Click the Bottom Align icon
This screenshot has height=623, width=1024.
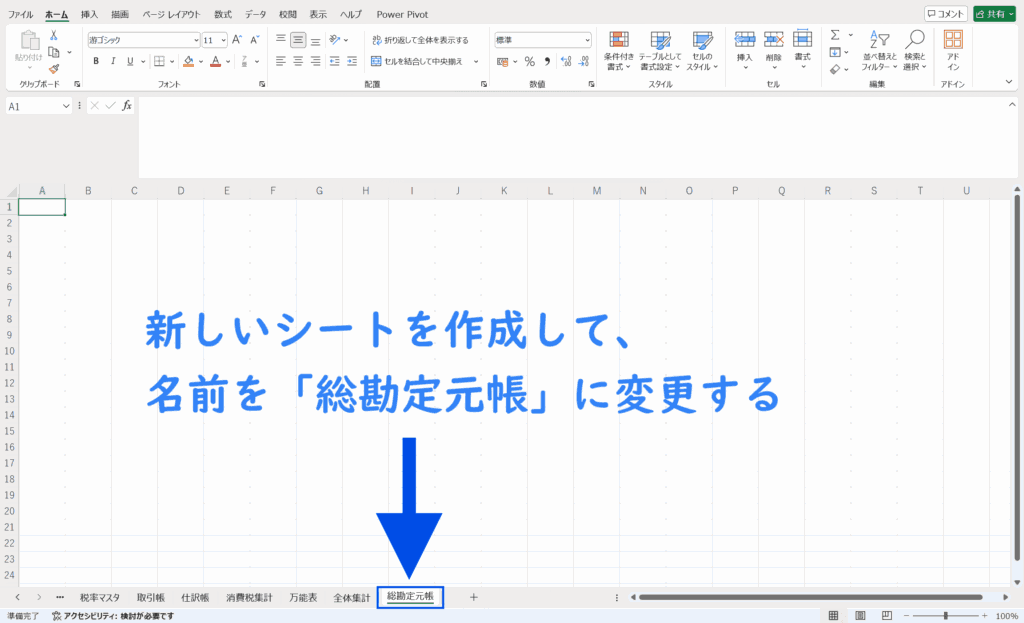[315, 40]
